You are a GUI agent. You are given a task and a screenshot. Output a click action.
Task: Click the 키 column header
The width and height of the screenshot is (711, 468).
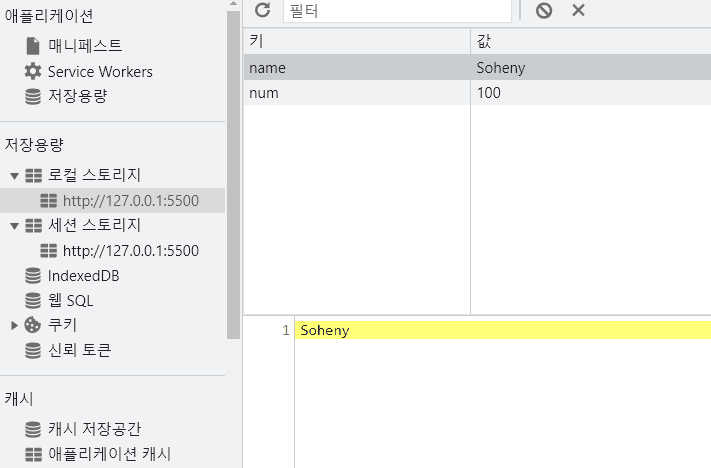(357, 41)
